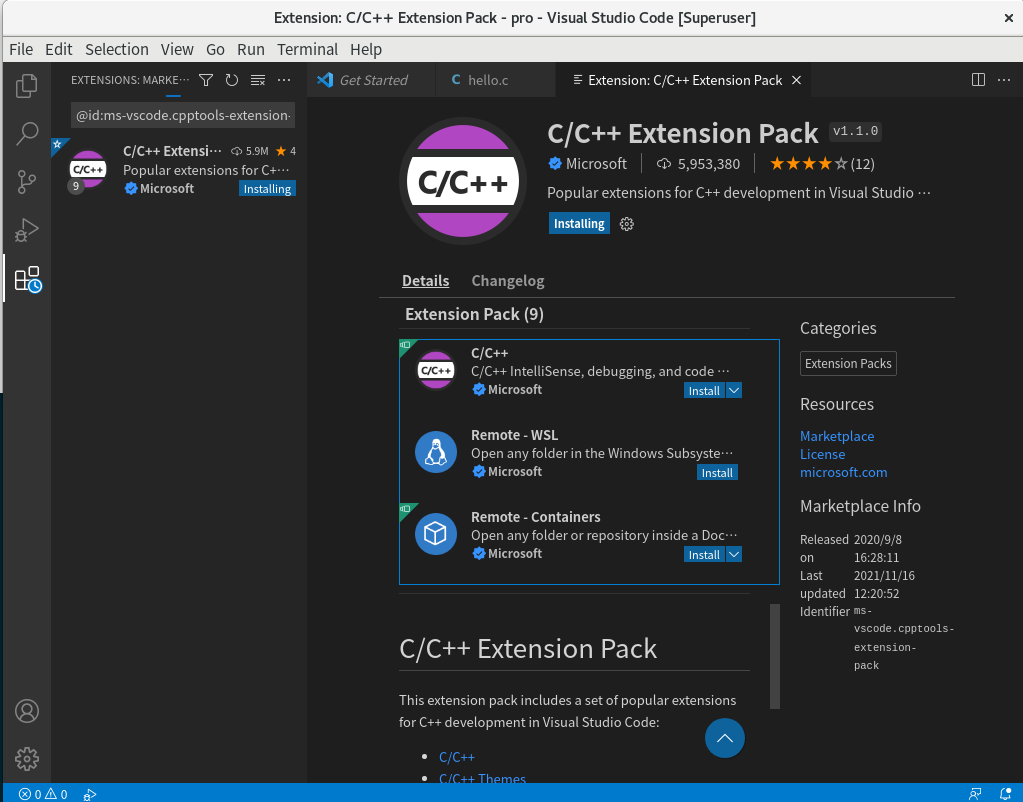Open the View menu

coord(177,50)
